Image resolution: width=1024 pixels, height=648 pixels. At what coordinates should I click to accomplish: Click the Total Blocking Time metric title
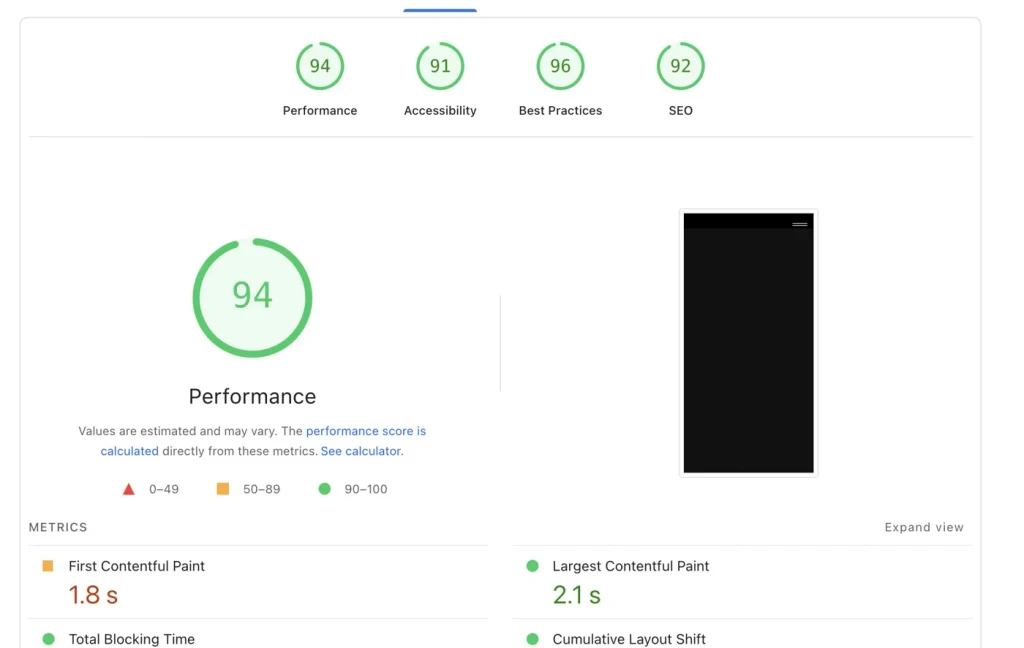tap(132, 640)
